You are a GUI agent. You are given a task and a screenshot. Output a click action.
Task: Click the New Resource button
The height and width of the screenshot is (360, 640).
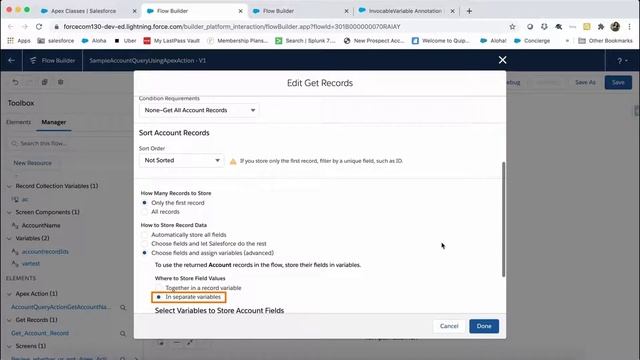pyautogui.click(x=33, y=163)
